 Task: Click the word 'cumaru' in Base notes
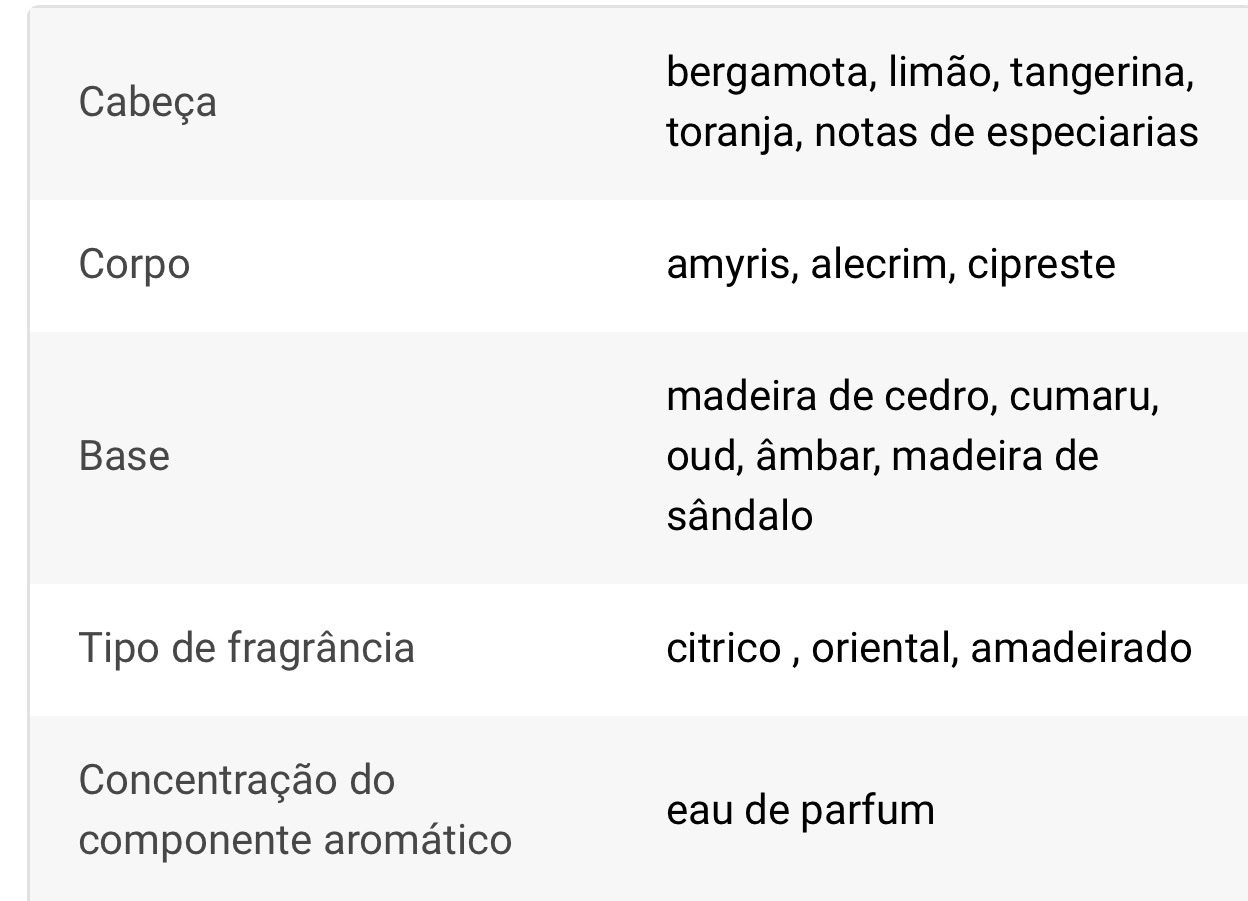coord(1082,397)
